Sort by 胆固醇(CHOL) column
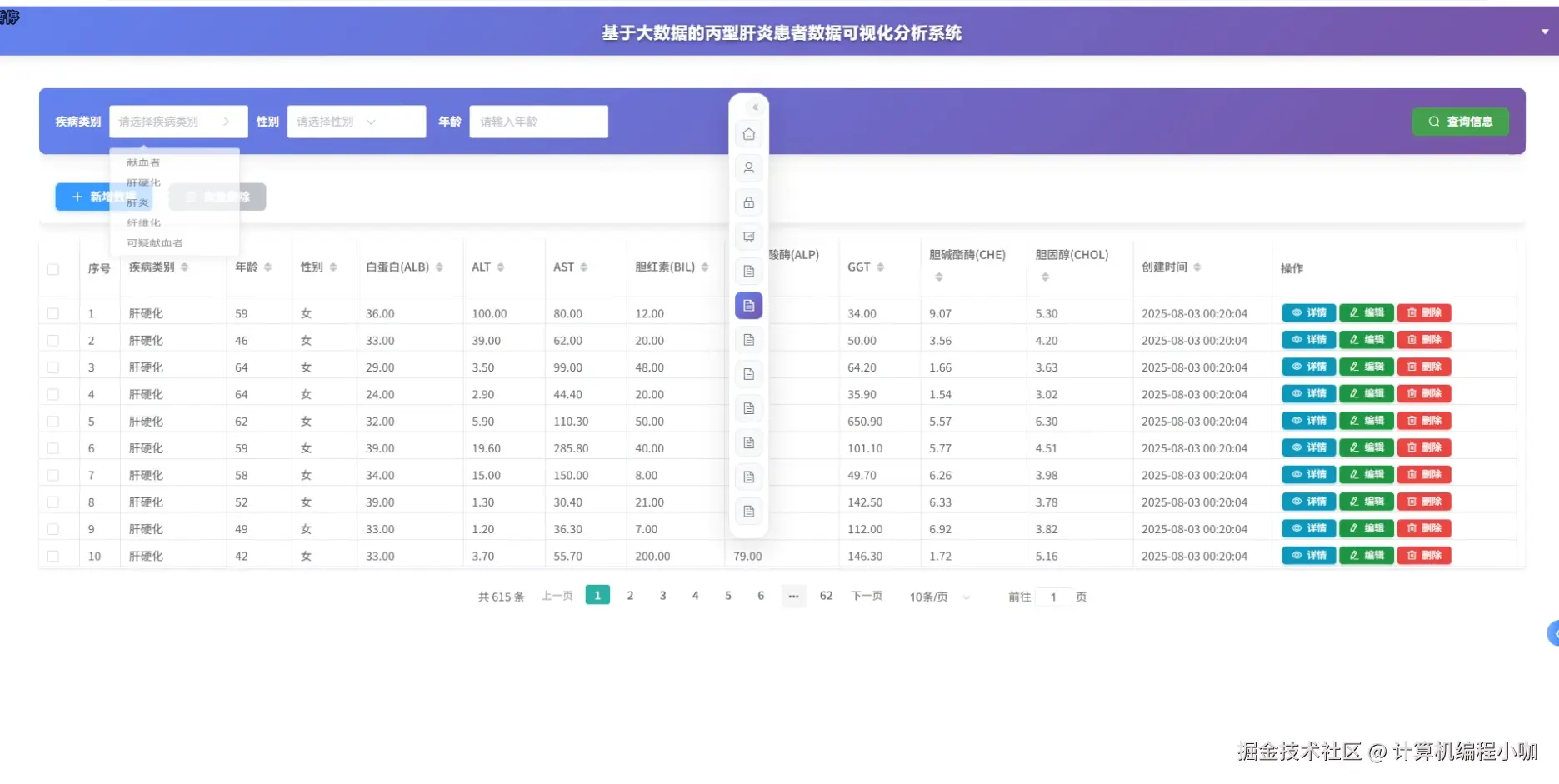1559x784 pixels. coord(1045,277)
